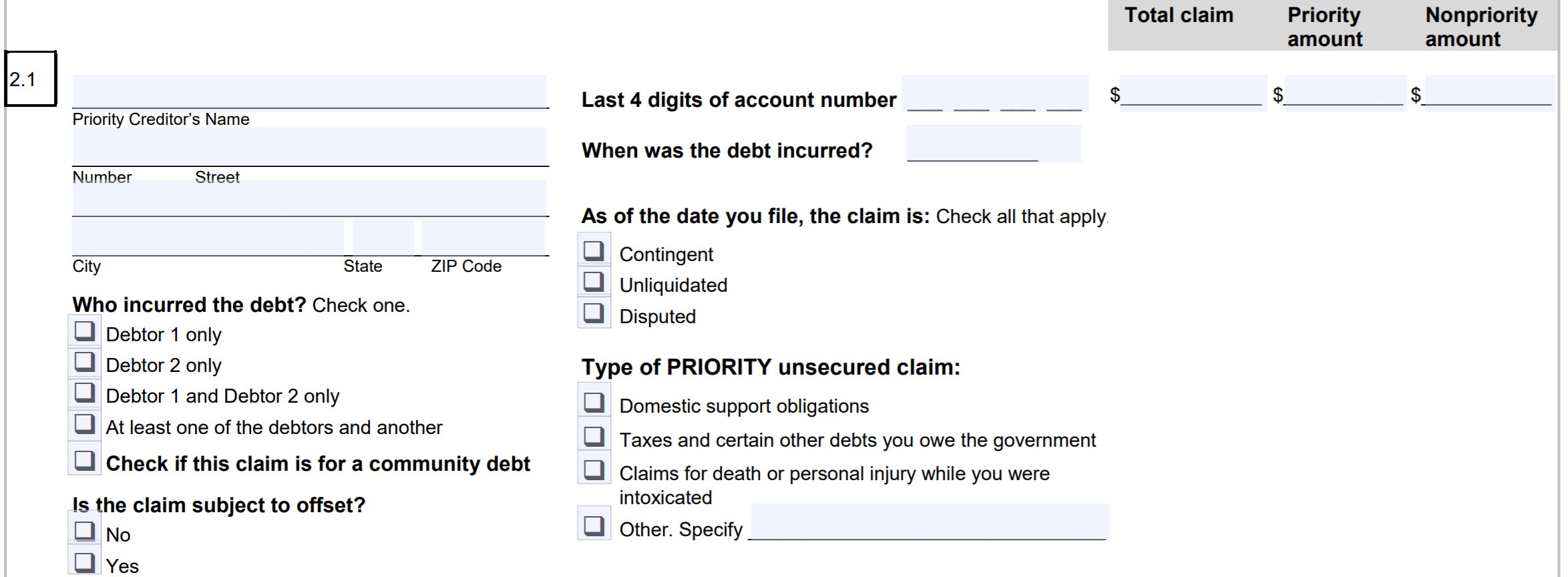This screenshot has height=577, width=1568.
Task: Mark the claim as Disputed
Action: pos(594,313)
